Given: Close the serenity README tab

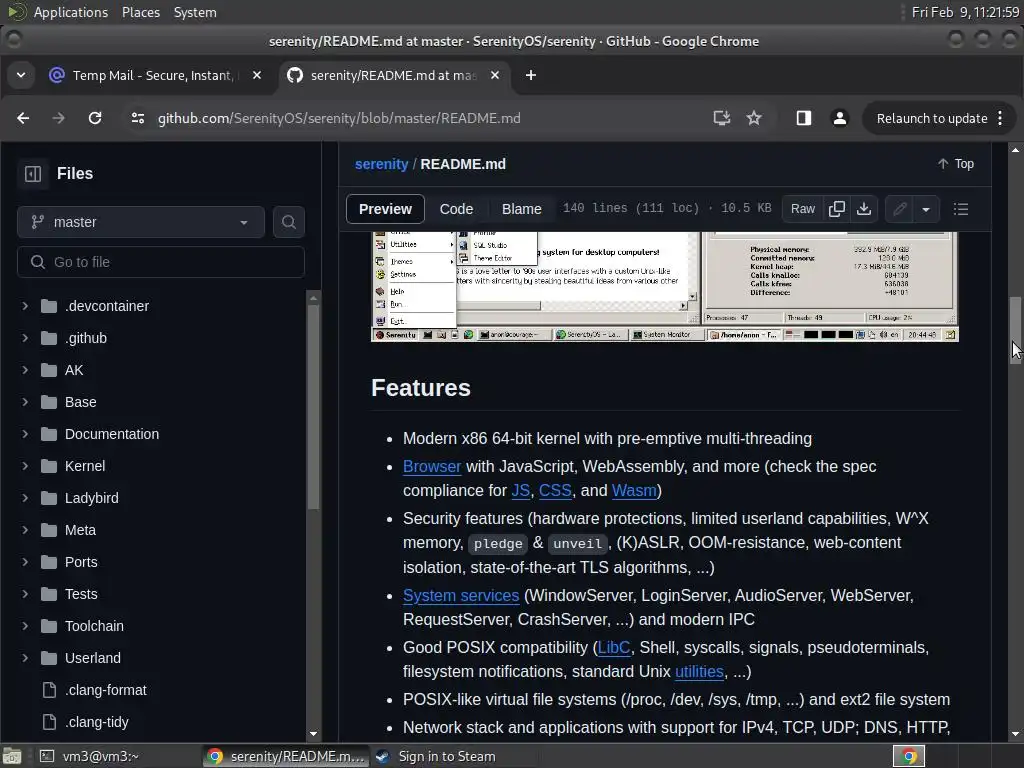Looking at the screenshot, I should [495, 75].
